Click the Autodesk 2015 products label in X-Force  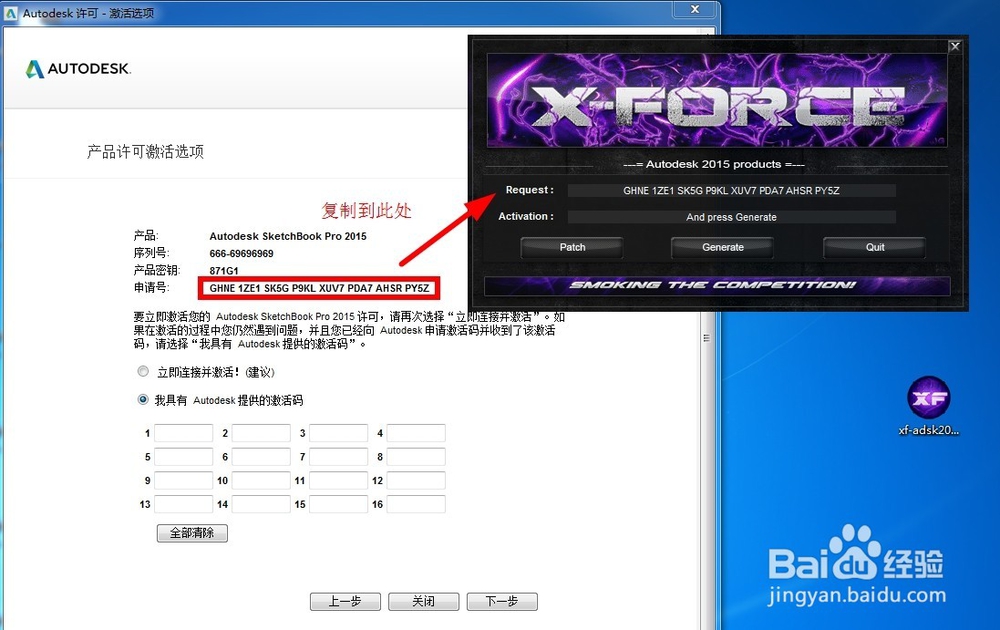click(714, 165)
